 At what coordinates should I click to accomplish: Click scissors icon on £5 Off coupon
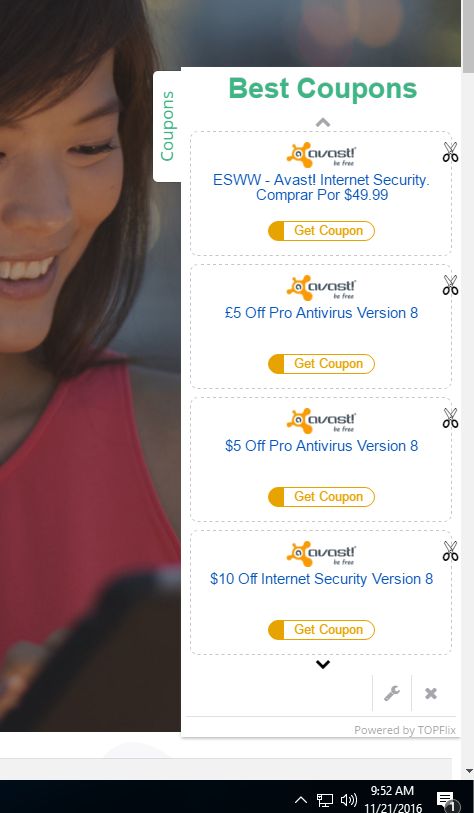coord(450,285)
